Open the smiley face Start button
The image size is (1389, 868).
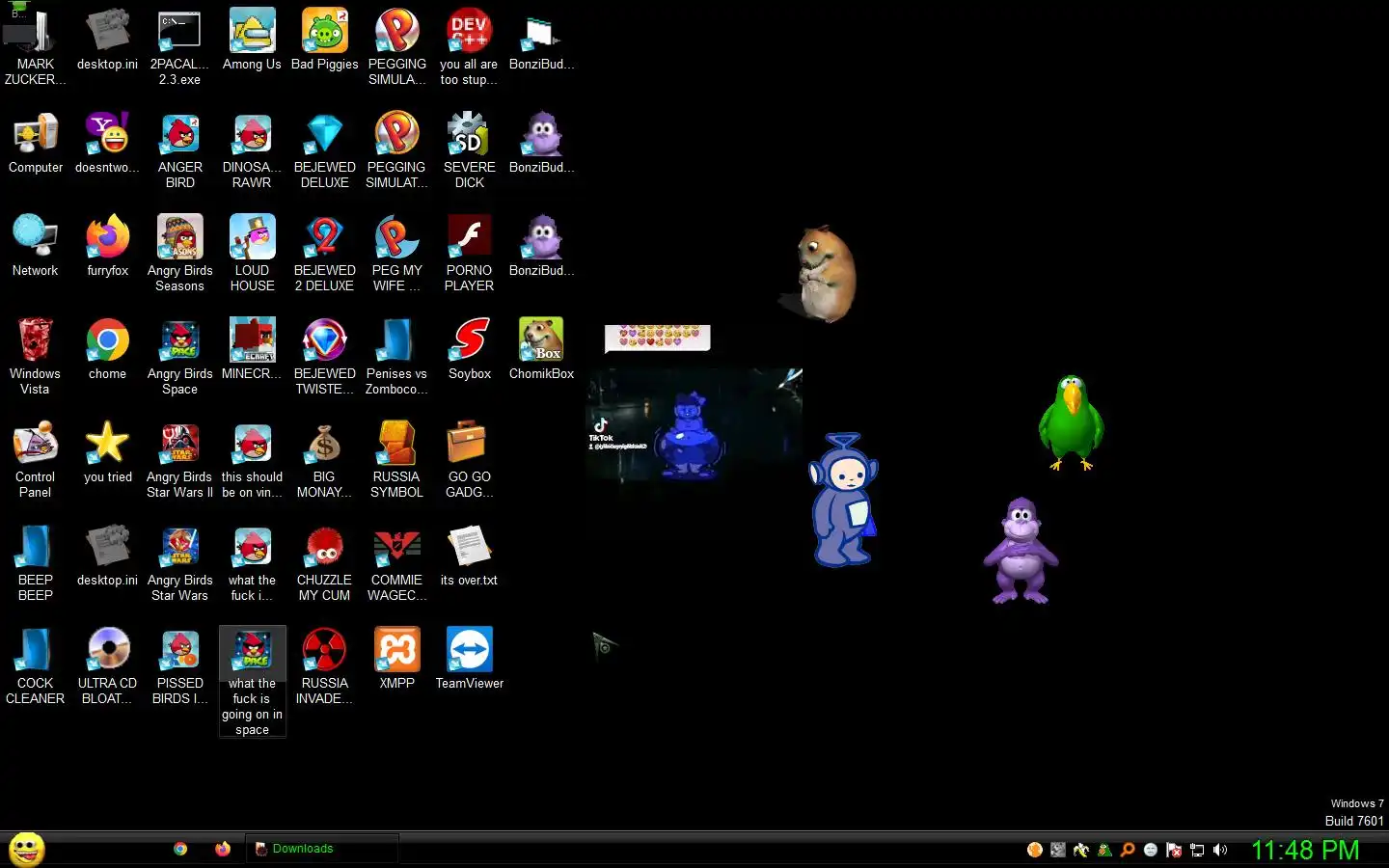tap(27, 849)
